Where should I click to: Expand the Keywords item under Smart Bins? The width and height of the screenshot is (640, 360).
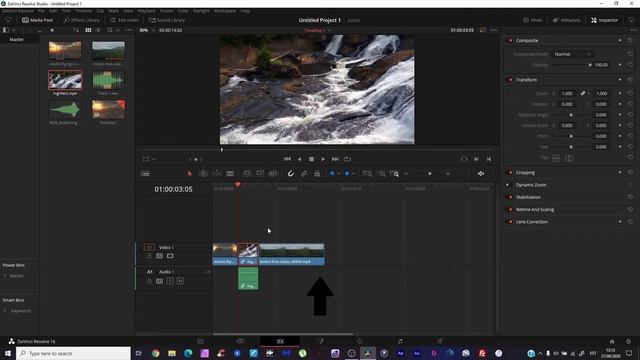5,311
